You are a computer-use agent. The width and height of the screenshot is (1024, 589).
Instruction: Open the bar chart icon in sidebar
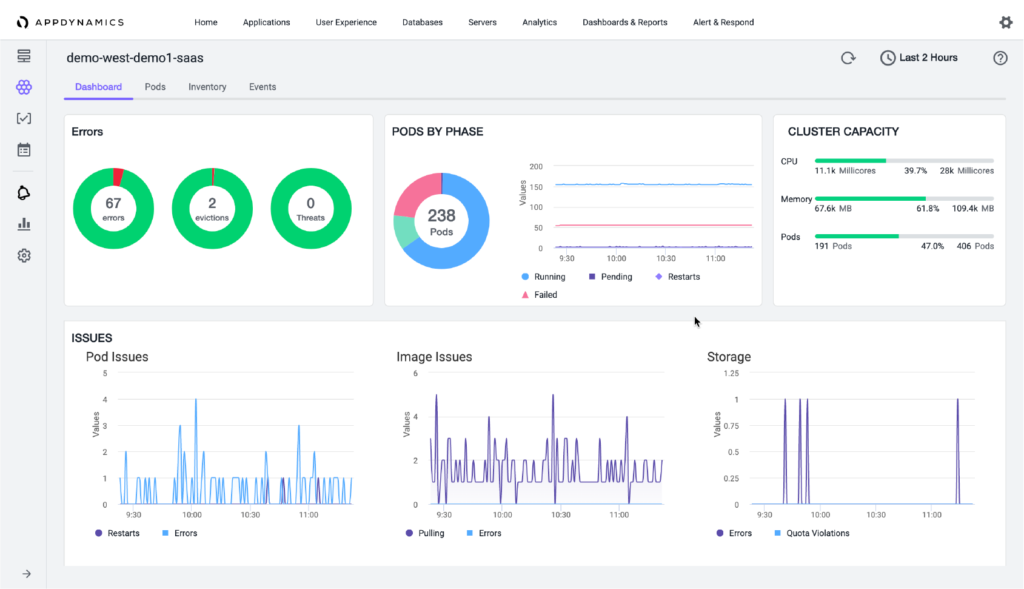click(24, 224)
